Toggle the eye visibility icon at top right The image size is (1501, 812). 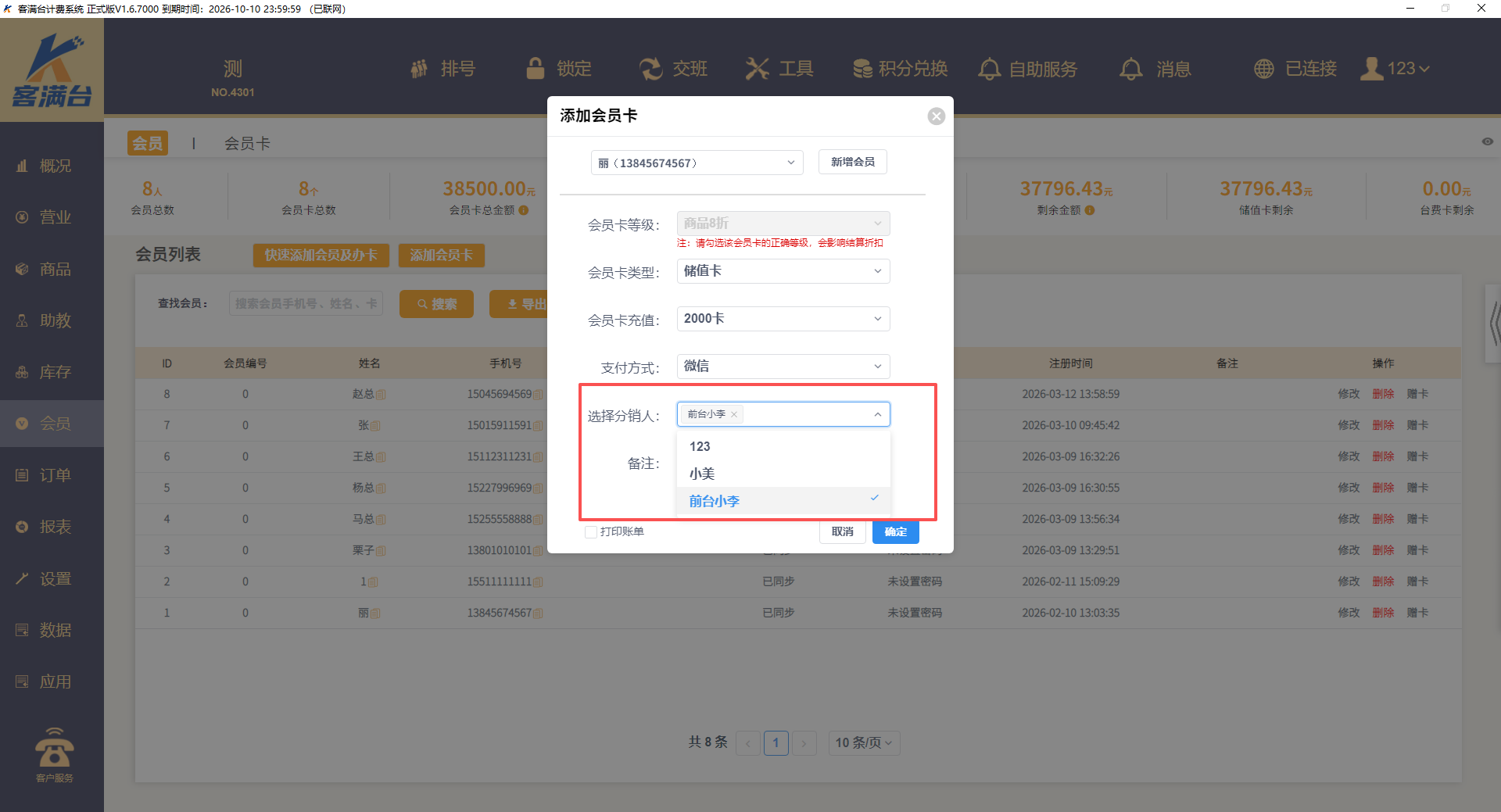point(1487,141)
